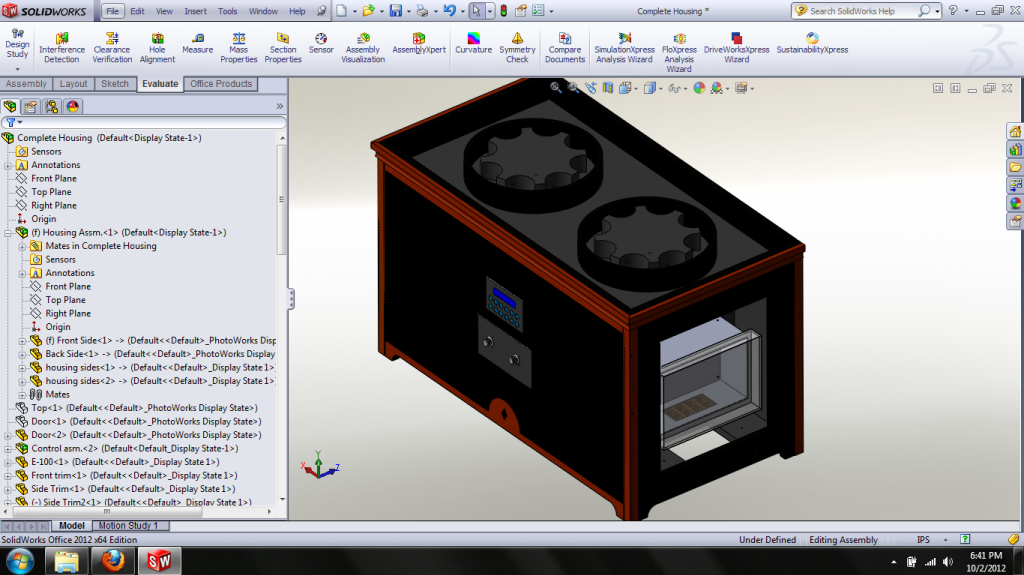1024x575 pixels.
Task: Switch to DisplayManager tab icon
Action: click(72, 107)
